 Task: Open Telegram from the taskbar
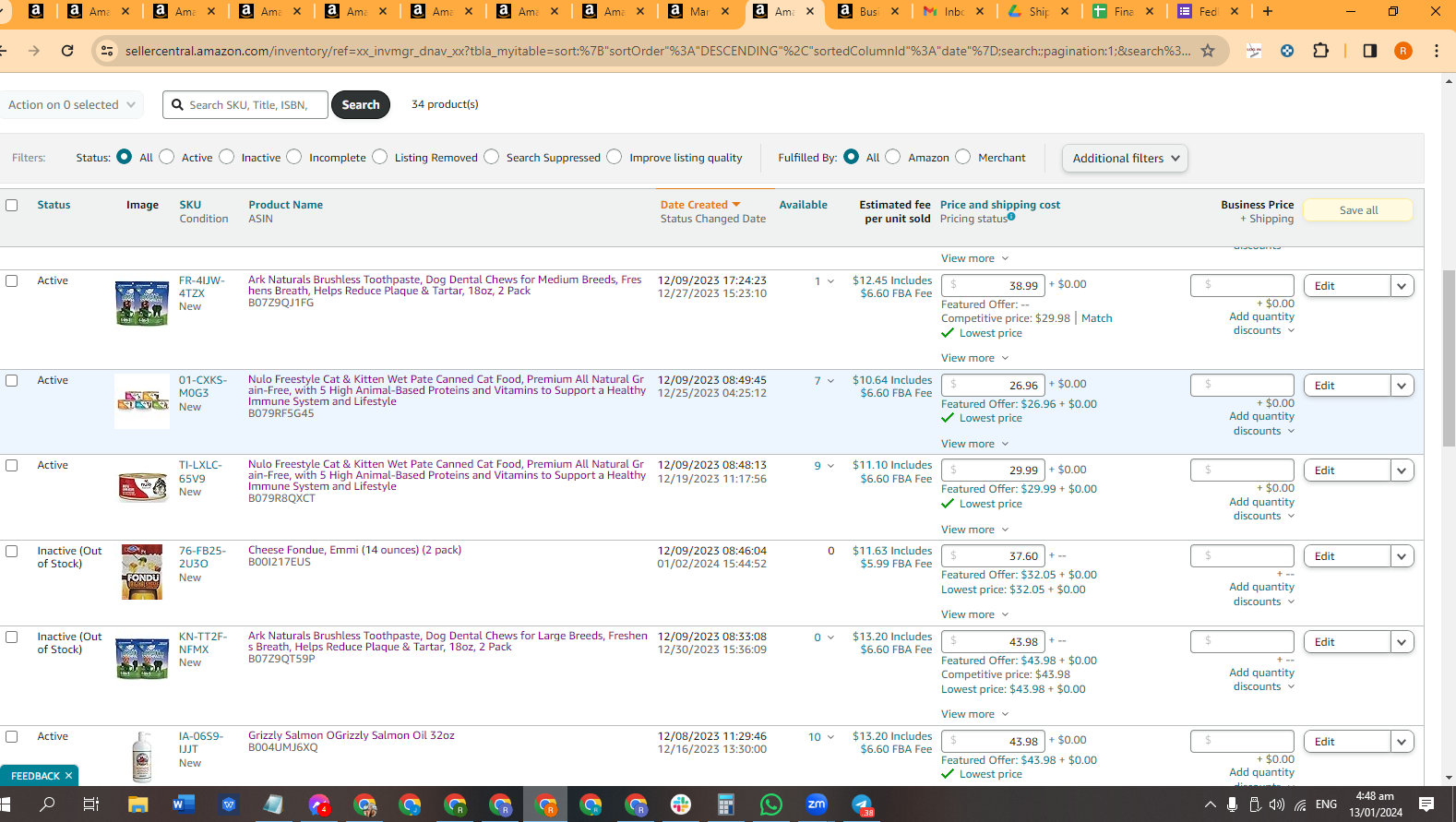862,804
